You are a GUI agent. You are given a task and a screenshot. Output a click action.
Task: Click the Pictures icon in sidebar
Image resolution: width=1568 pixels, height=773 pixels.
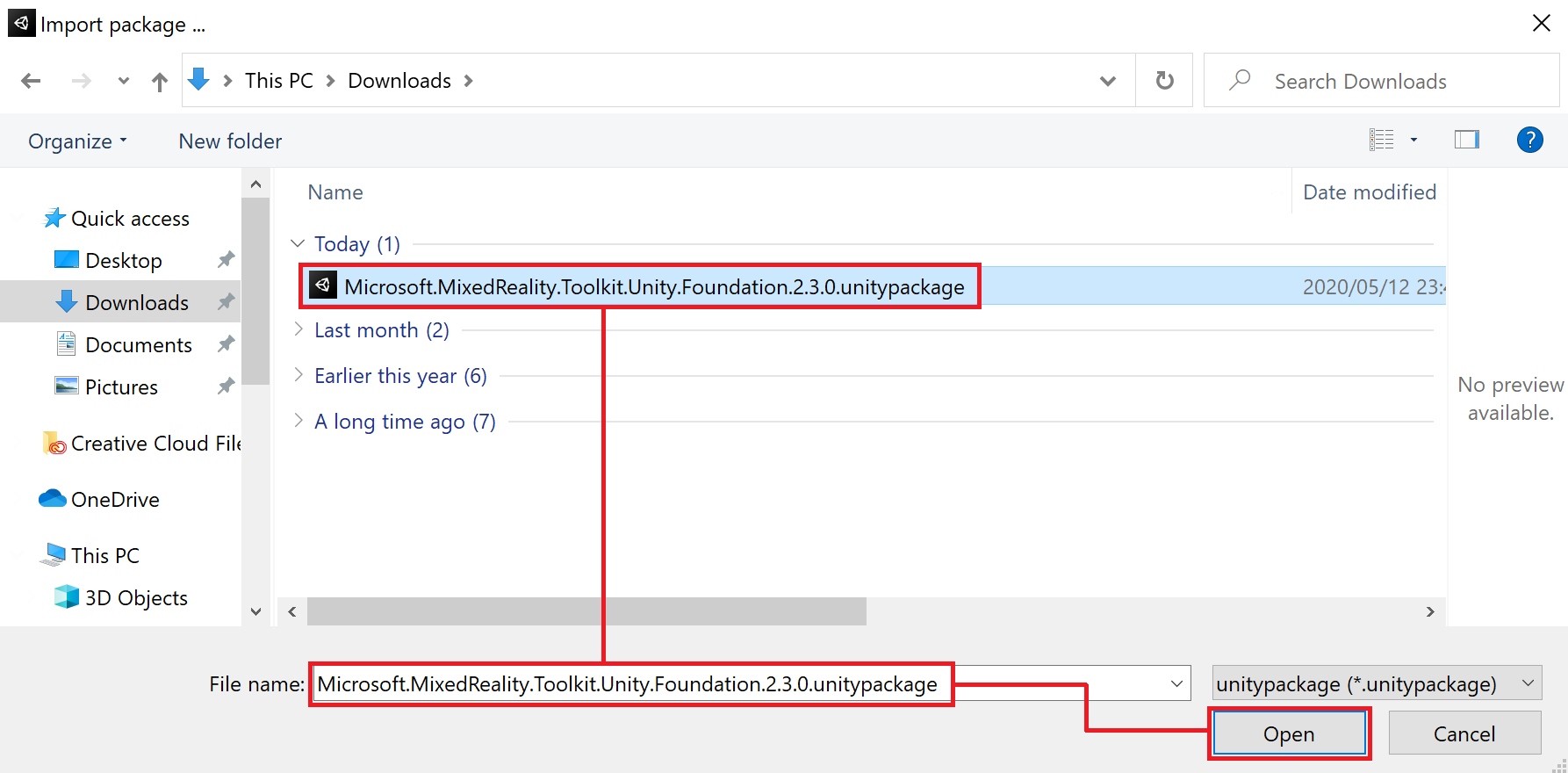click(x=67, y=386)
